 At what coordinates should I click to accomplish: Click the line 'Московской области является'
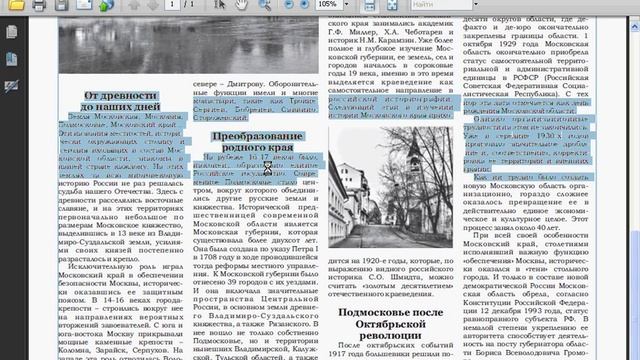tap(256, 224)
